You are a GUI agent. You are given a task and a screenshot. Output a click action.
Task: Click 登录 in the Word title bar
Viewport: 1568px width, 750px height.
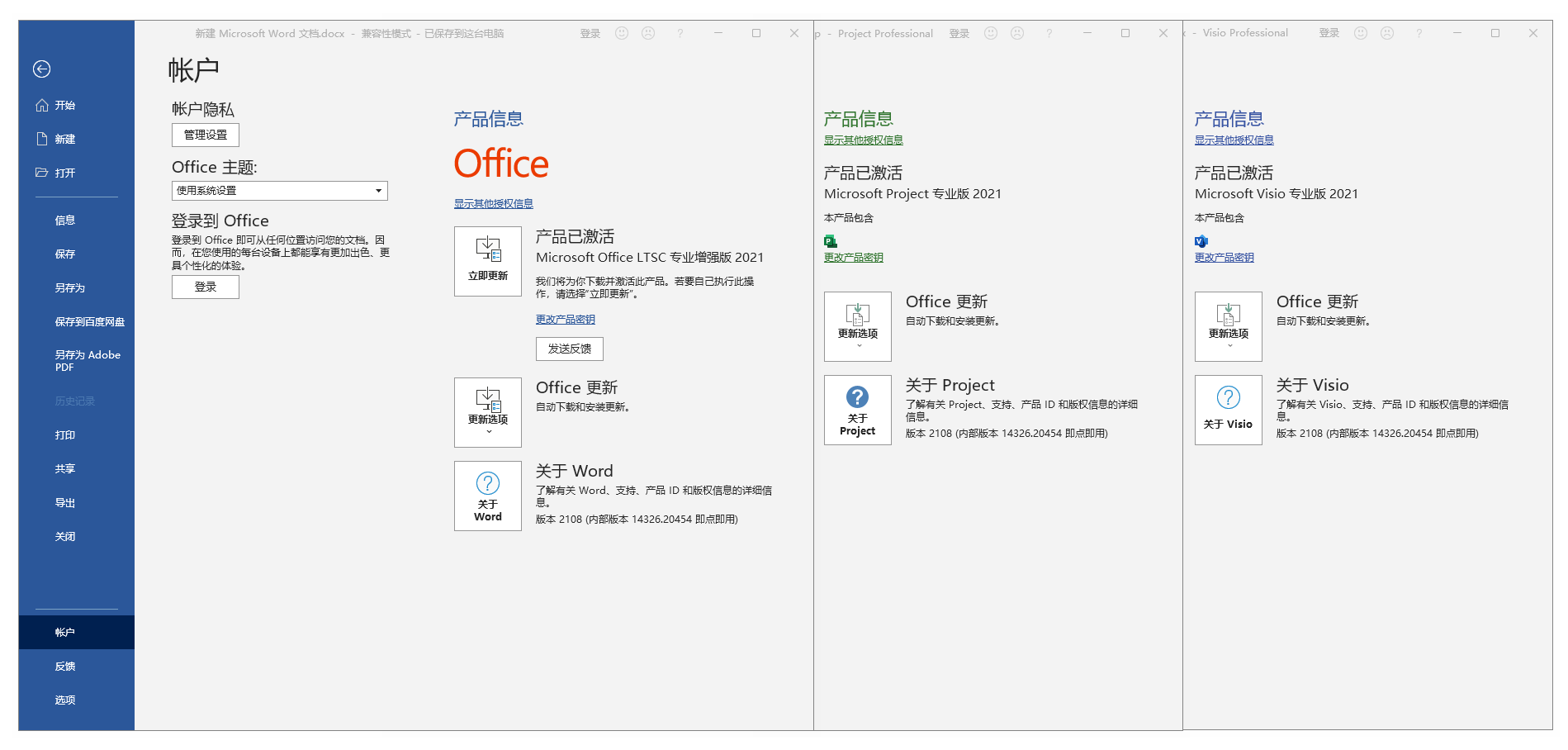coord(590,34)
